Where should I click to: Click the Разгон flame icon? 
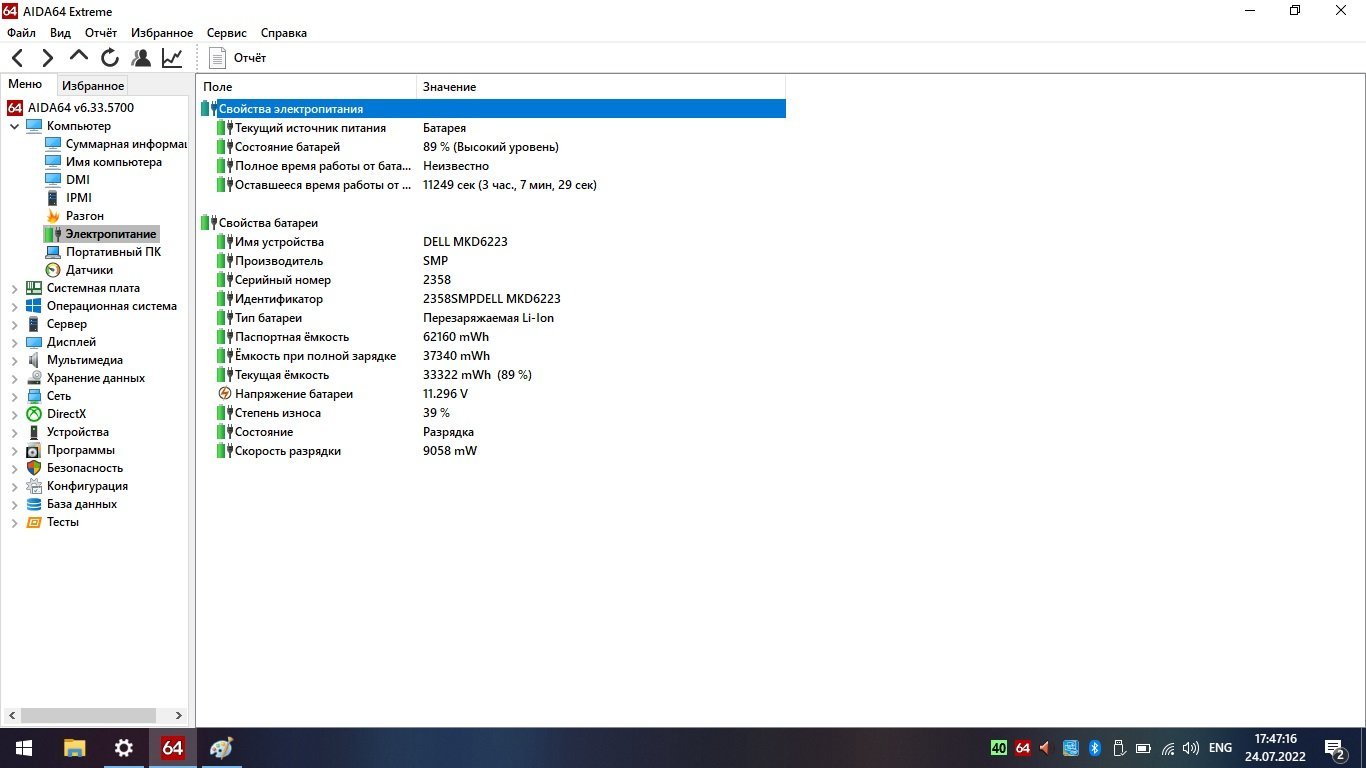point(53,216)
